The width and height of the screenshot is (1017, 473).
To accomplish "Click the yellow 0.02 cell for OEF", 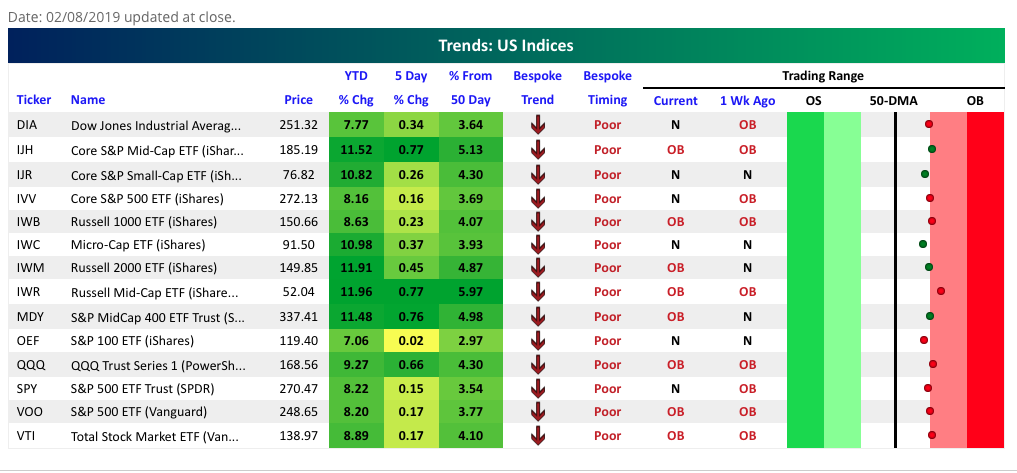I will [411, 340].
